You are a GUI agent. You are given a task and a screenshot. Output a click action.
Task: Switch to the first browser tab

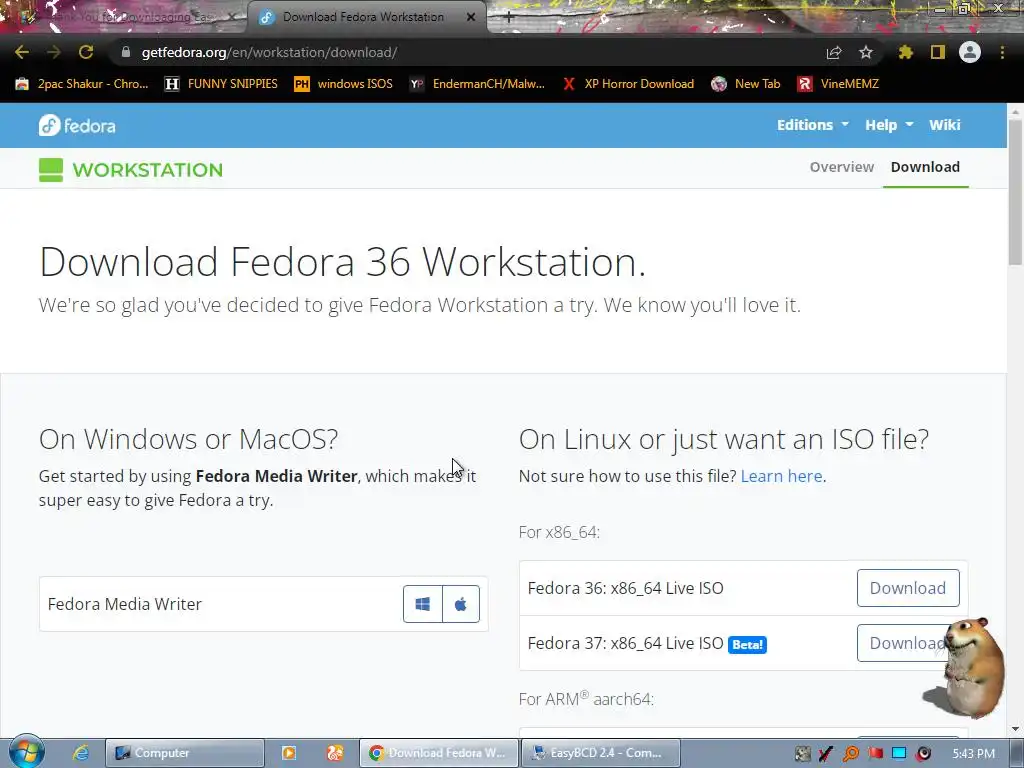coord(124,17)
